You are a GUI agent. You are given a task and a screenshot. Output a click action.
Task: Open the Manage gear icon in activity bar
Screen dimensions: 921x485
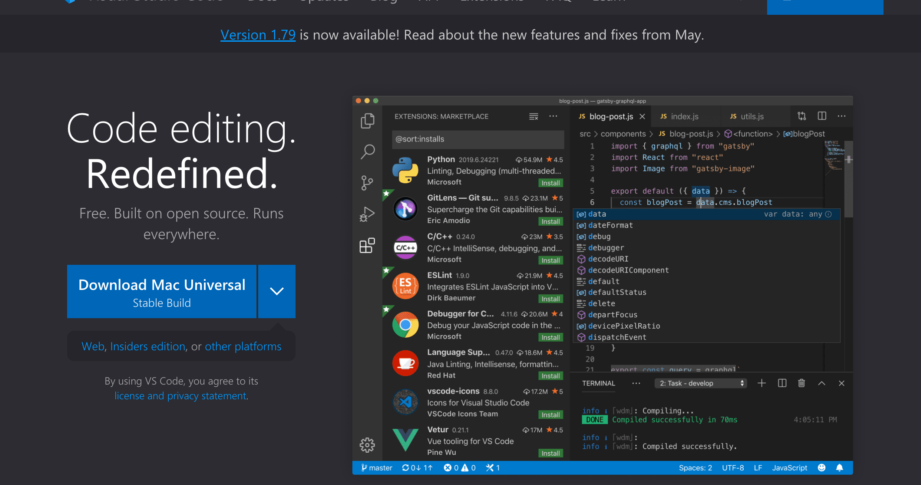(368, 445)
